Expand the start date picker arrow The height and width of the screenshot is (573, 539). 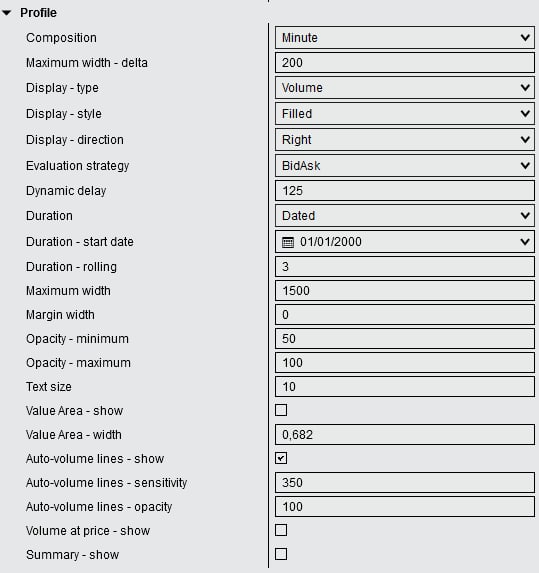tap(525, 242)
